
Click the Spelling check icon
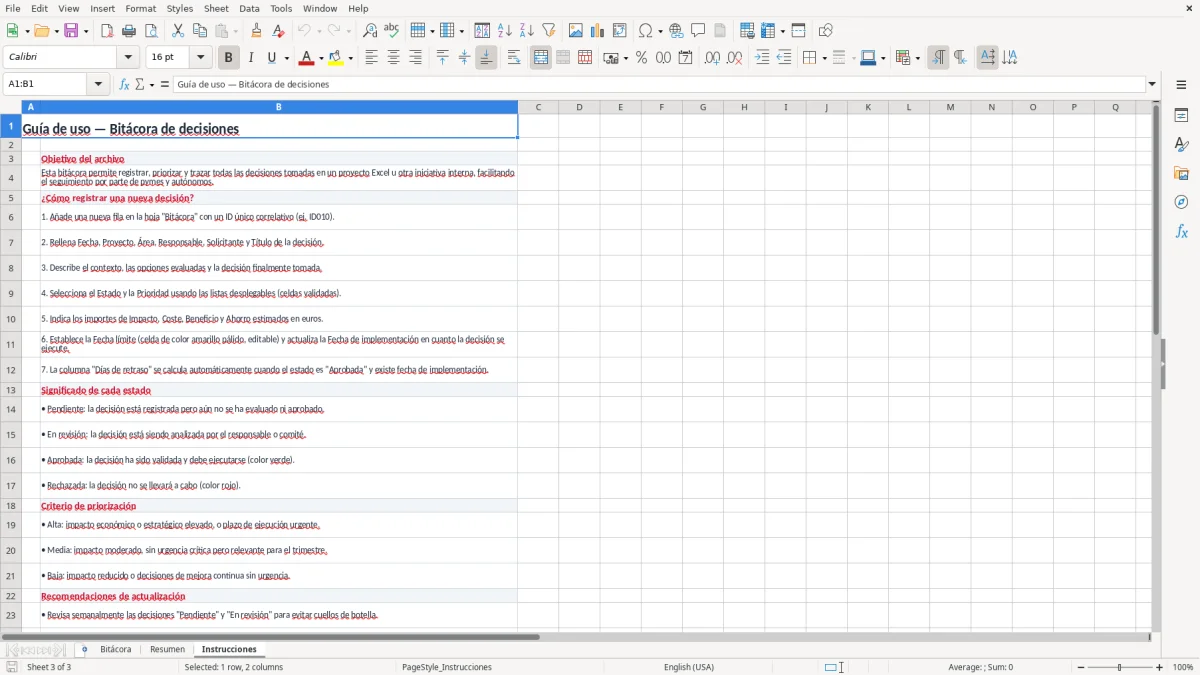point(392,31)
